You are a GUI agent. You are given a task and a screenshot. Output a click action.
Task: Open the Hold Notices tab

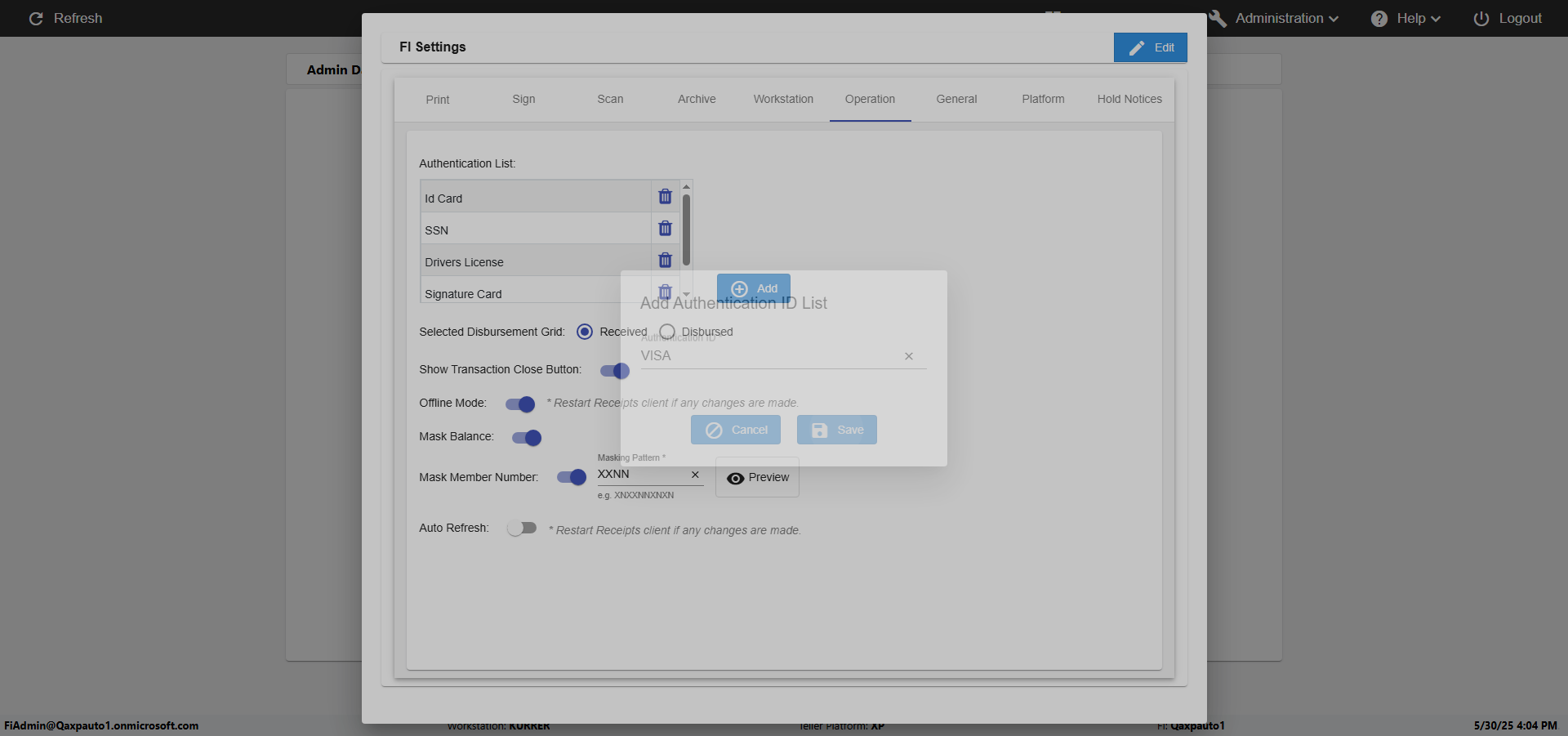[x=1129, y=100]
